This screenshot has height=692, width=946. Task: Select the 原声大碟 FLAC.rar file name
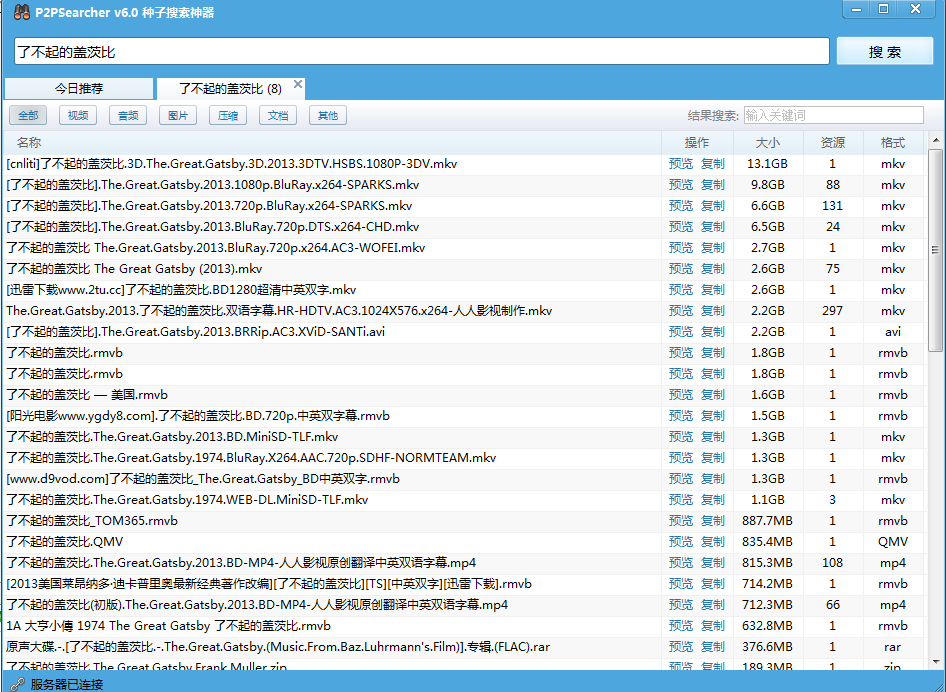click(278, 647)
